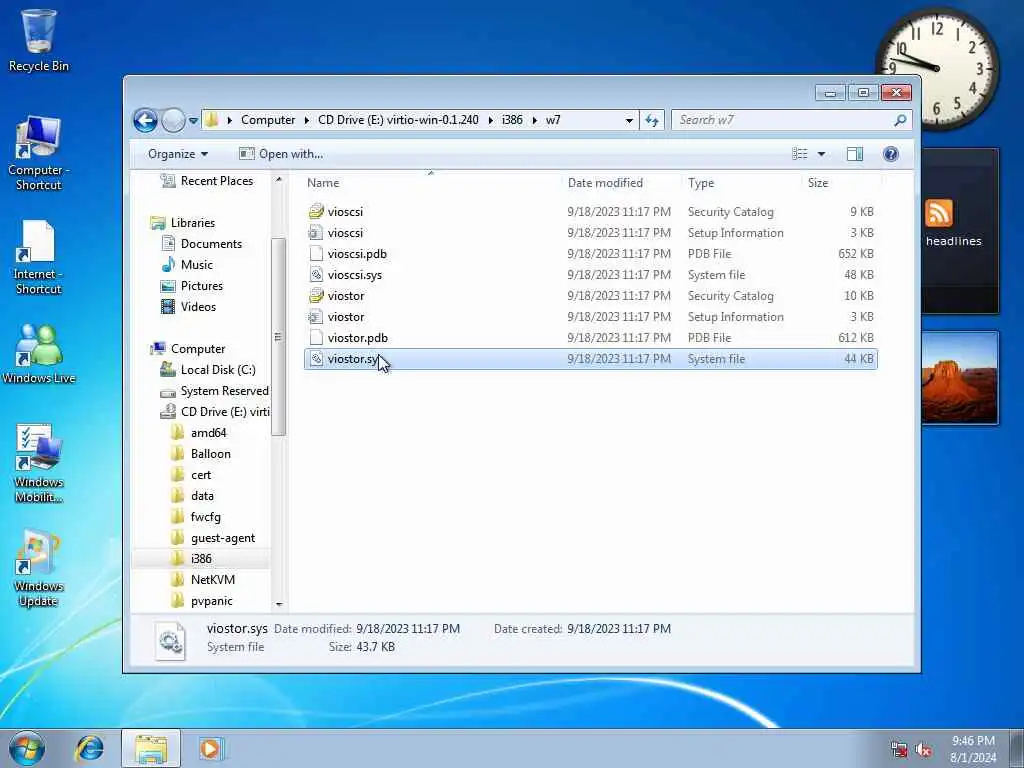Open Videos library
The height and width of the screenshot is (768, 1024).
click(x=189, y=307)
